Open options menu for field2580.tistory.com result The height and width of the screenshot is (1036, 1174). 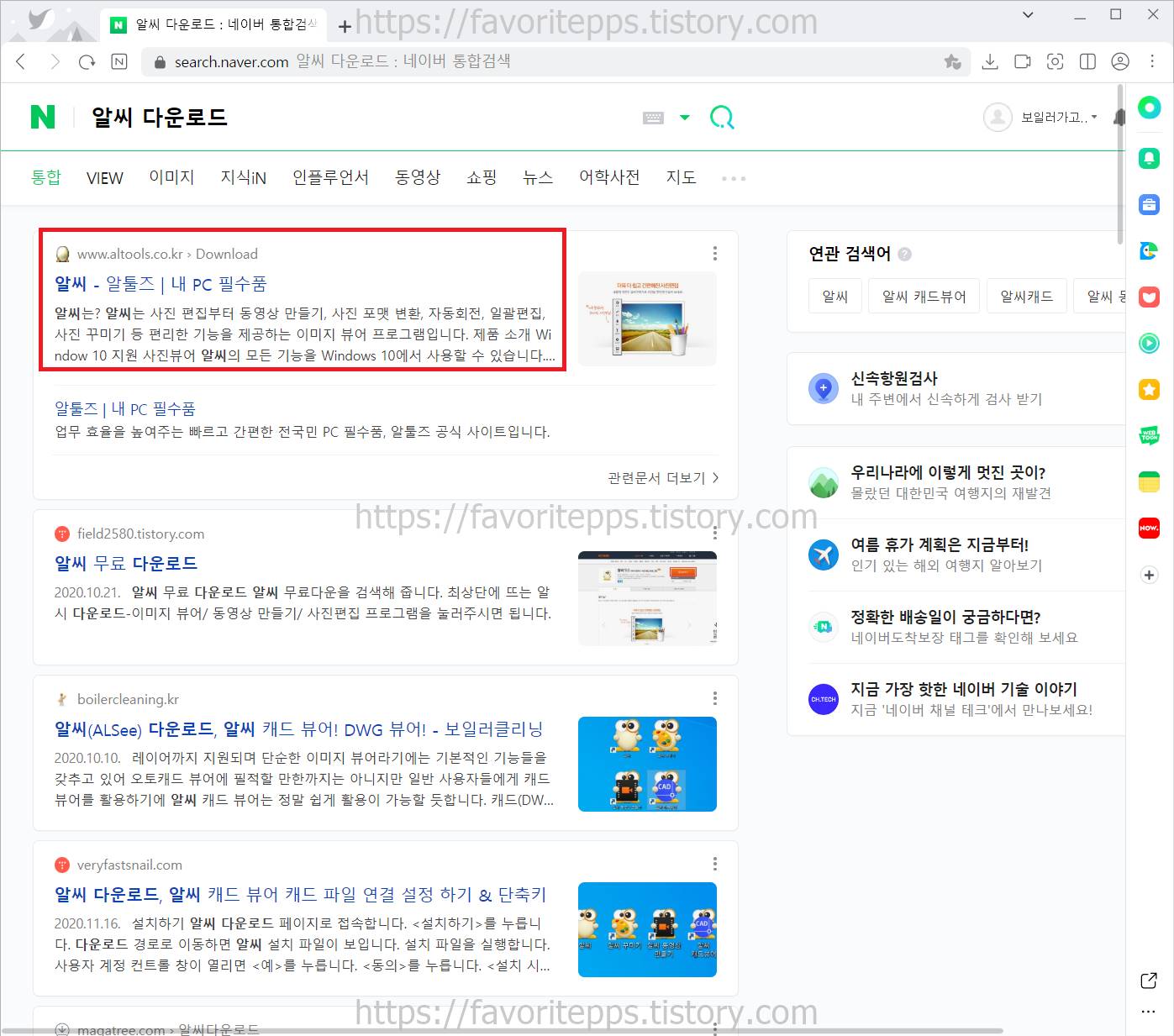coord(715,533)
